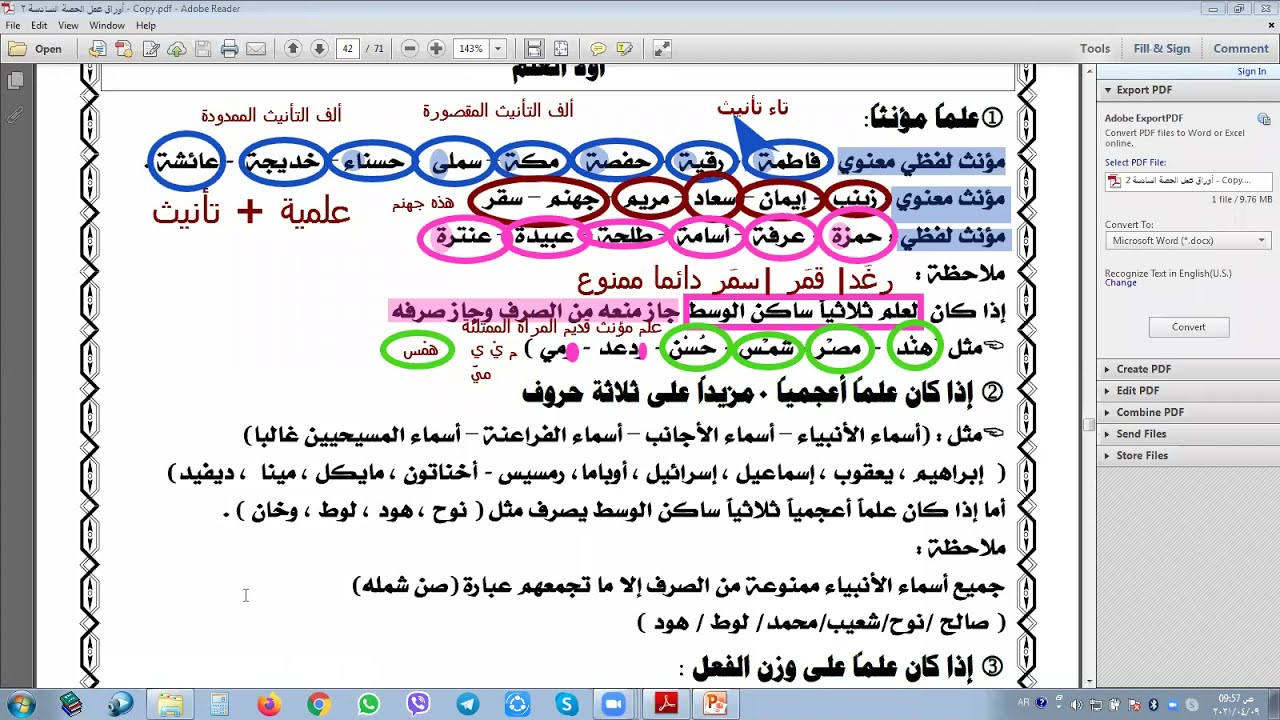
Task: Click Adobe Reader taskbar button
Action: point(666,705)
